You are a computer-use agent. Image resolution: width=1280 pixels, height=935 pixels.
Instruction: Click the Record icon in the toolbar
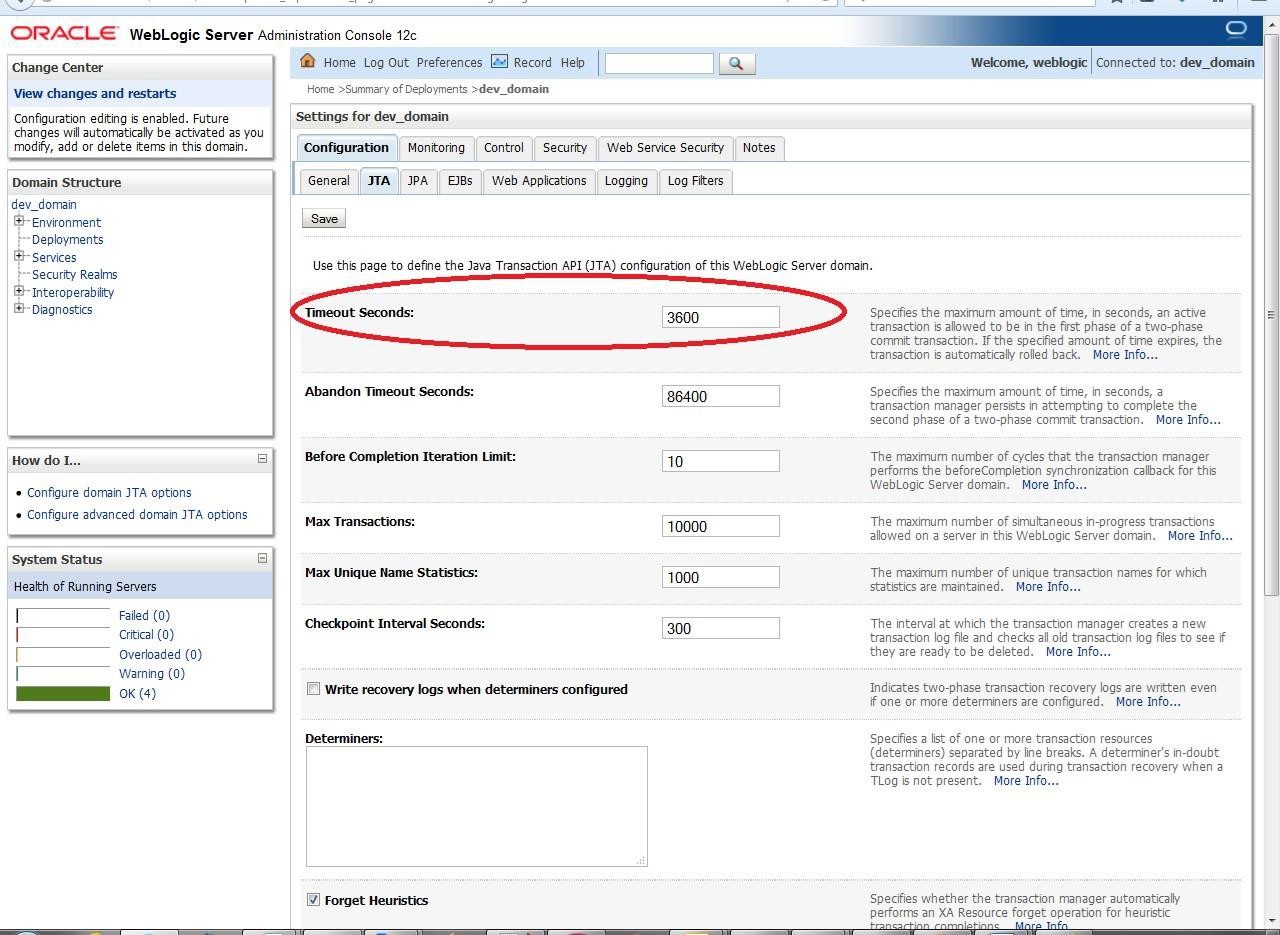tap(499, 62)
